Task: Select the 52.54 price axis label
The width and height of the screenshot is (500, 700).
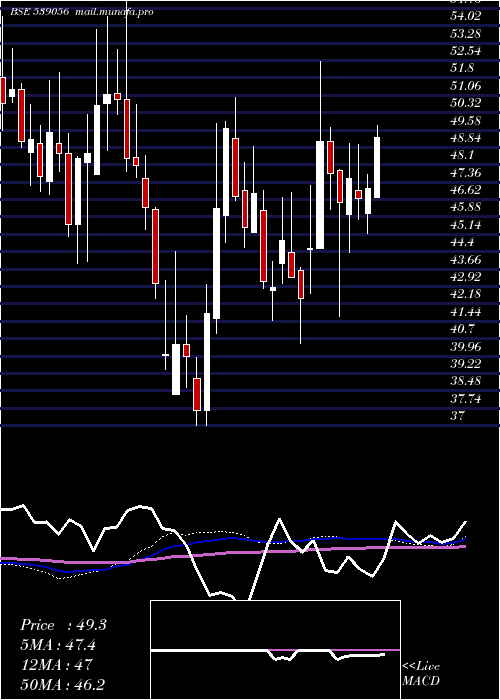Action: click(466, 51)
